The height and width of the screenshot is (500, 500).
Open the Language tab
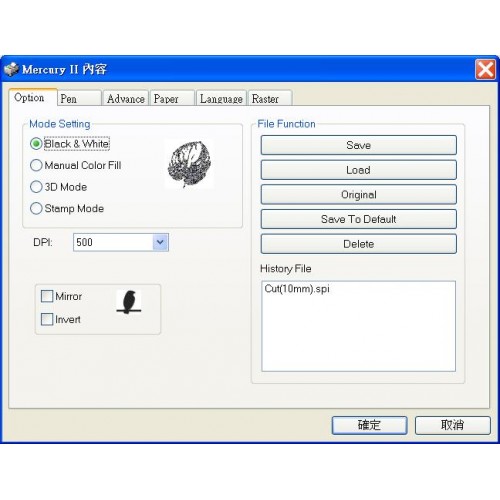tap(221, 99)
